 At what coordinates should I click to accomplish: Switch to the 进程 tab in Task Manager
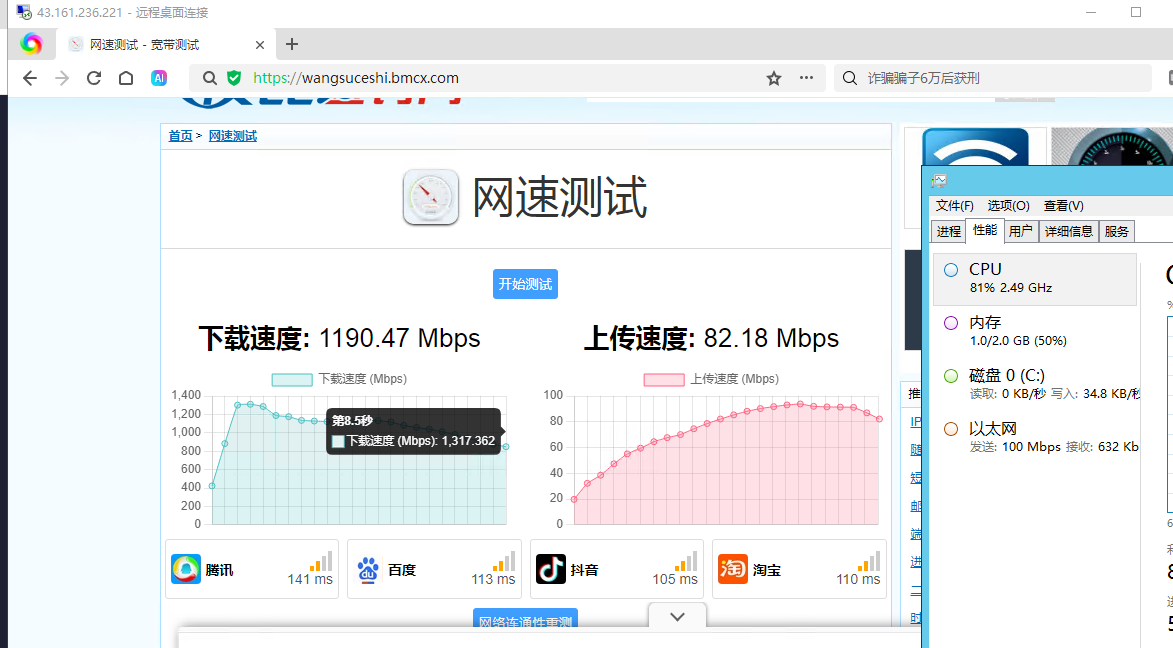[948, 230]
